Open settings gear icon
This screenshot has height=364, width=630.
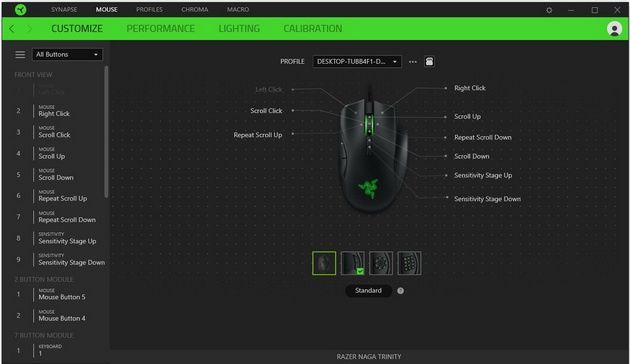coord(549,10)
